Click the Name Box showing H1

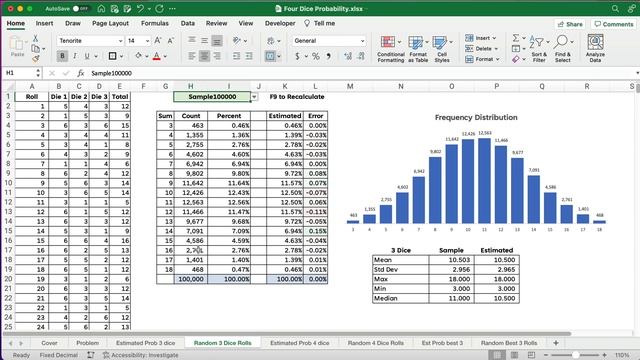click(20, 73)
